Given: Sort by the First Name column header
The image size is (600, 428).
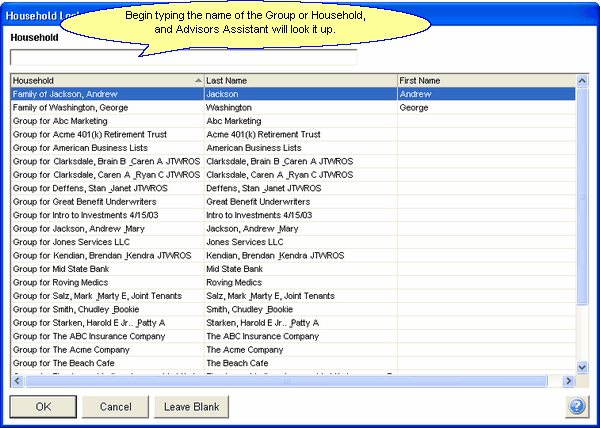Looking at the screenshot, I should (484, 80).
